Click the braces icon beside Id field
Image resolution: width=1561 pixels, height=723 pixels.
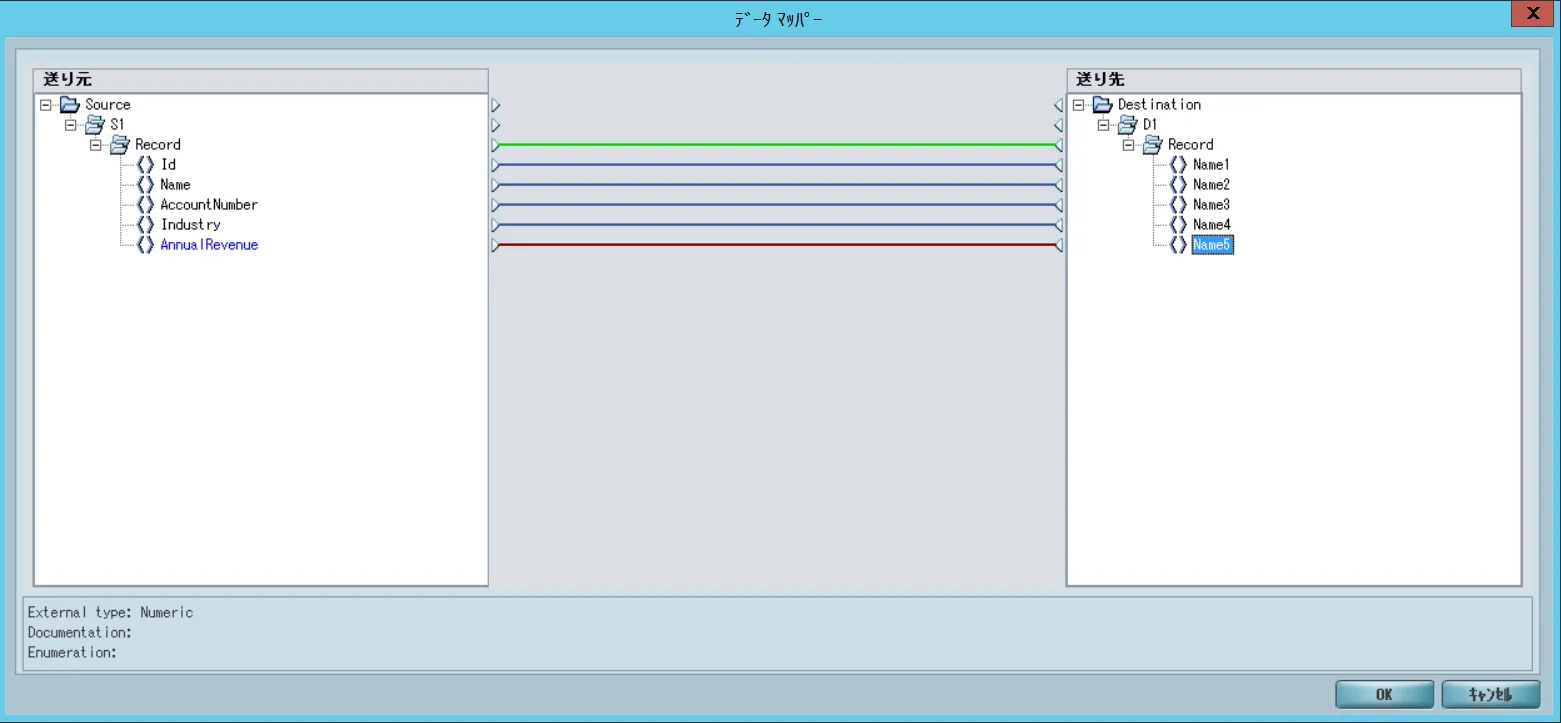(x=145, y=165)
